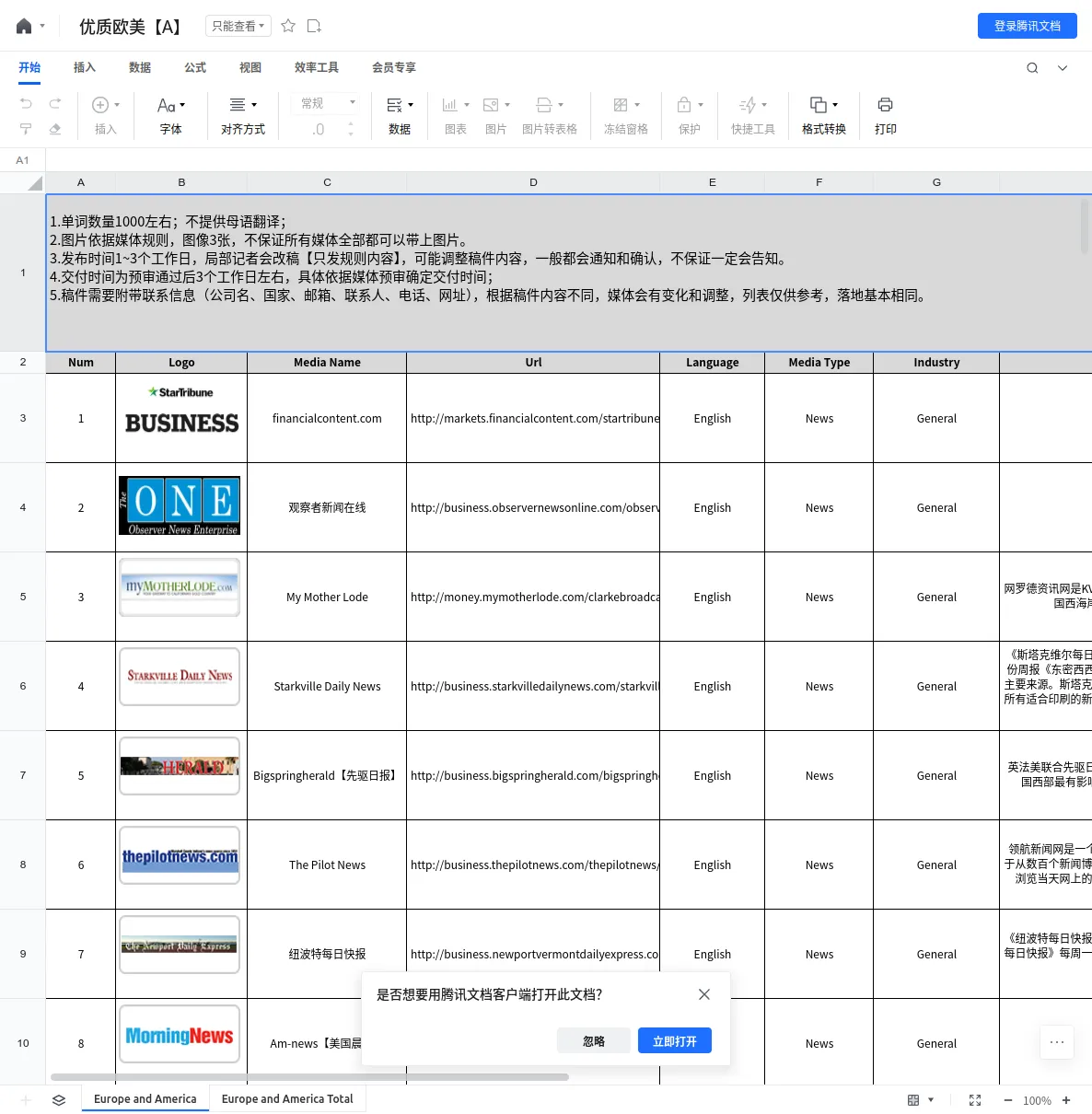Open the 数据 menu tab
The width and height of the screenshot is (1092, 1114).
point(140,67)
